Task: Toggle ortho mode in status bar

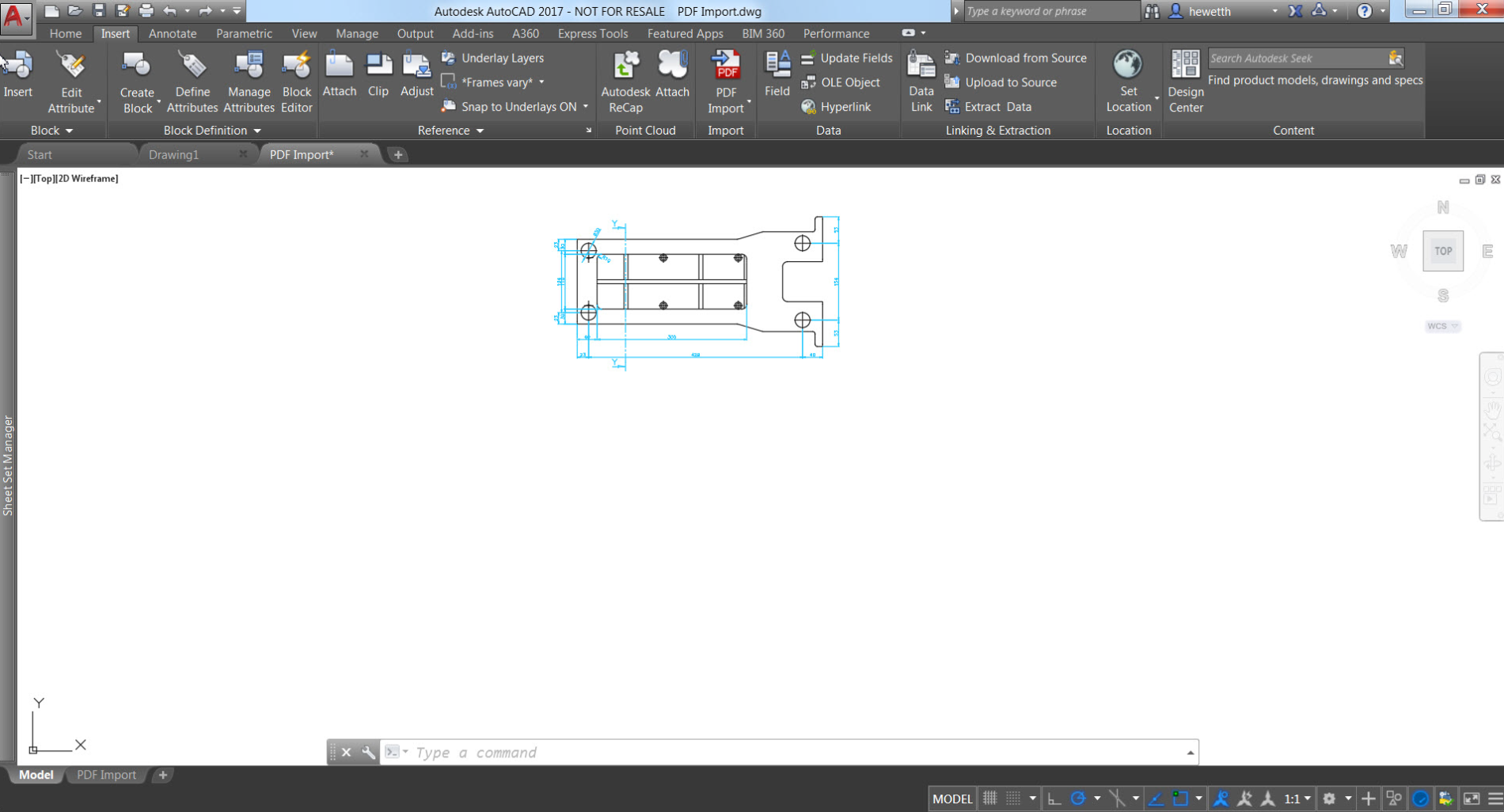Action: 1054,799
